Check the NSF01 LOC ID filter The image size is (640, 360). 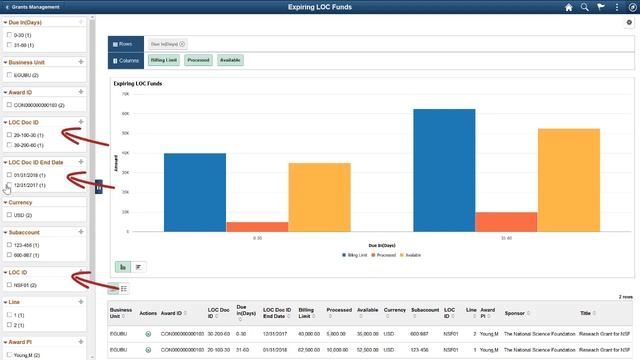[x=9, y=285]
